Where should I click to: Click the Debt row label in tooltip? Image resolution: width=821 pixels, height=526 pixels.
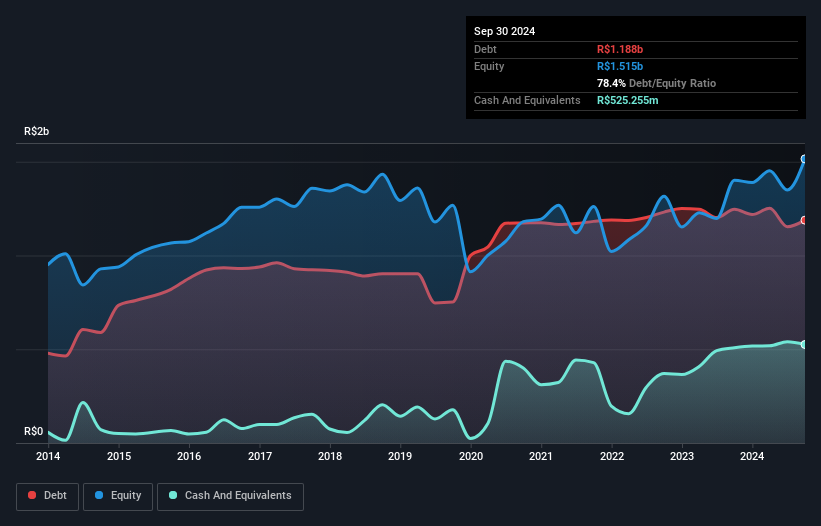pyautogui.click(x=485, y=49)
